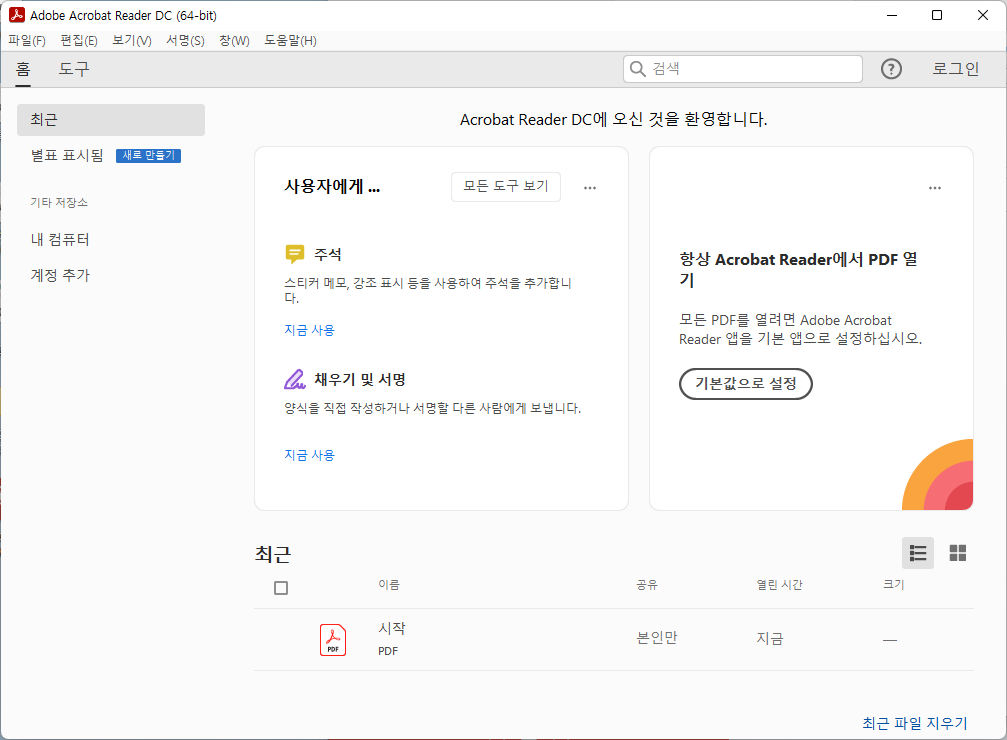Open the 시작 file name entry

(x=392, y=628)
